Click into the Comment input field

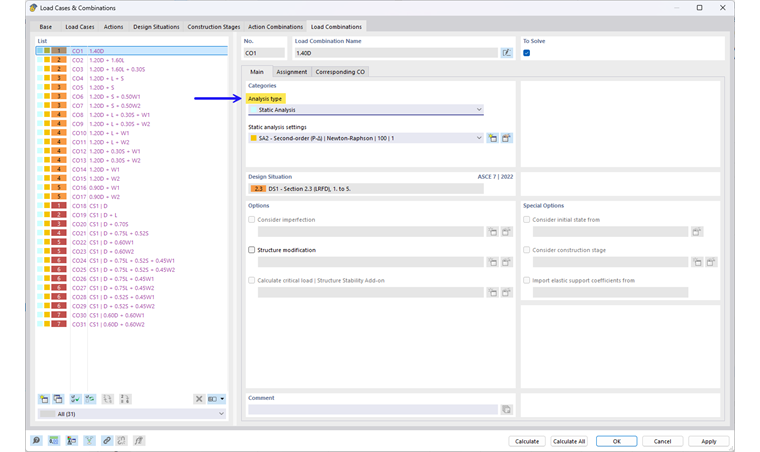[373, 410]
